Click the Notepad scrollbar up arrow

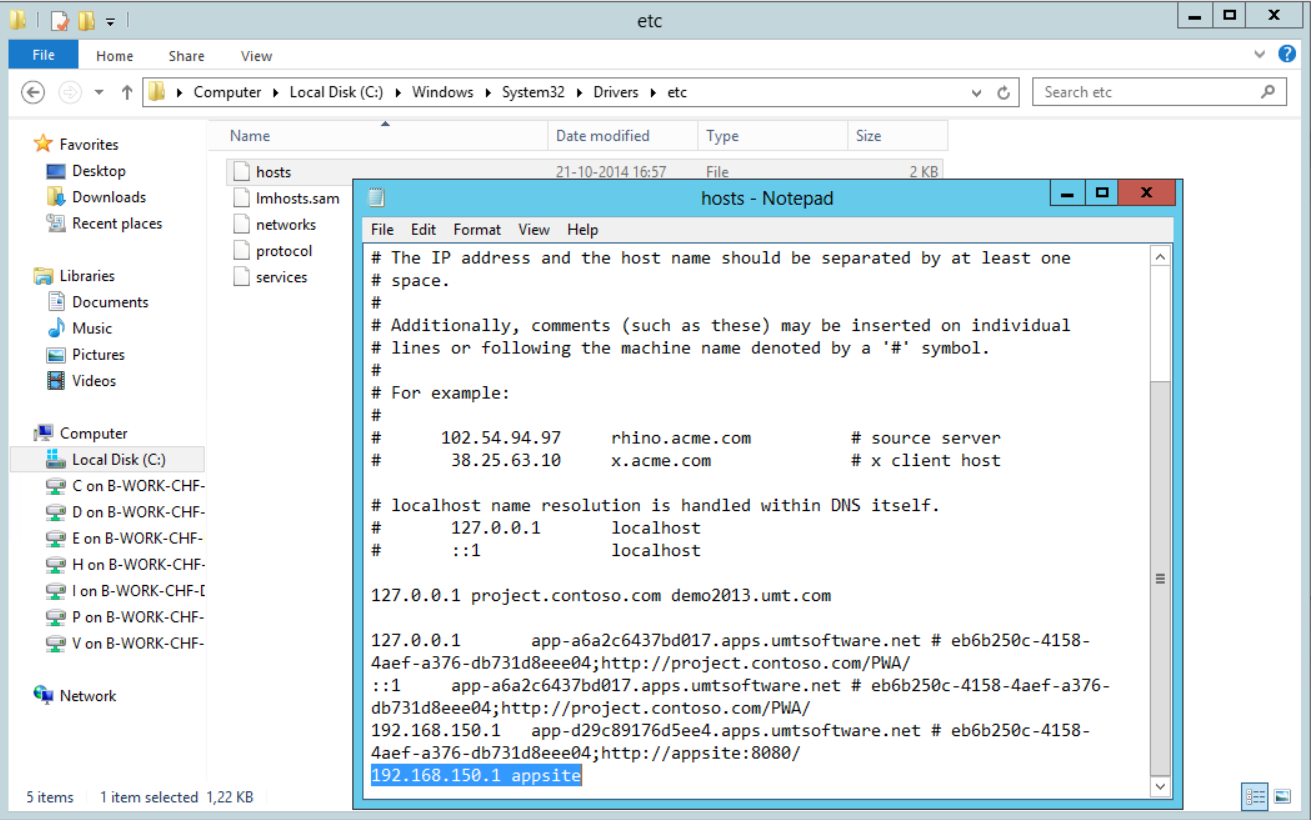1160,257
